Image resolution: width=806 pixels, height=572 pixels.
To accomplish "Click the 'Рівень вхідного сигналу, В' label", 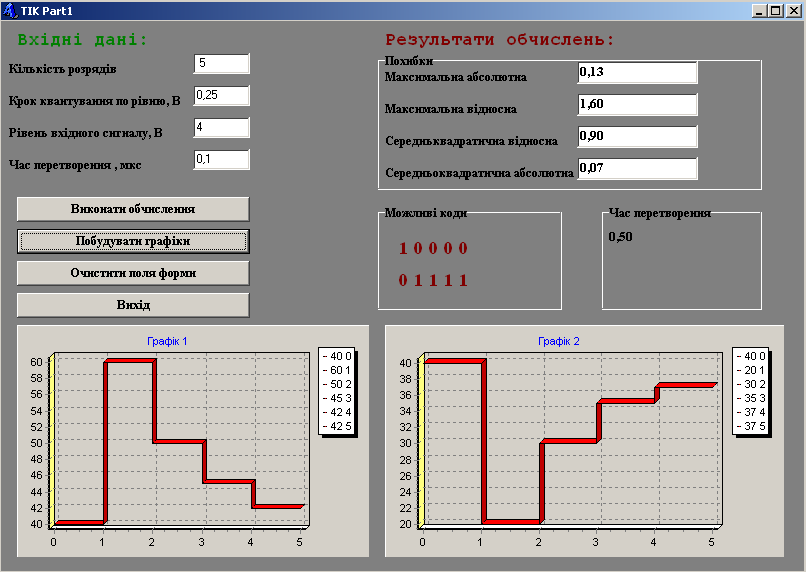I will [85, 133].
